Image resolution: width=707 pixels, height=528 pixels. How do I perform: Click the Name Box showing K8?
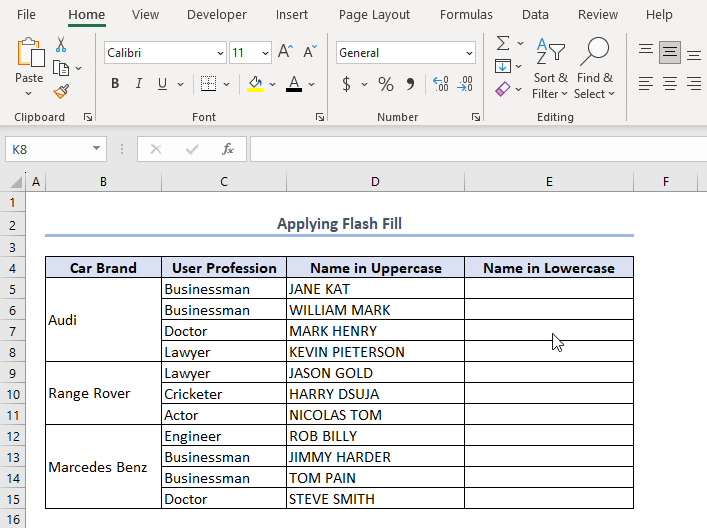[47, 149]
